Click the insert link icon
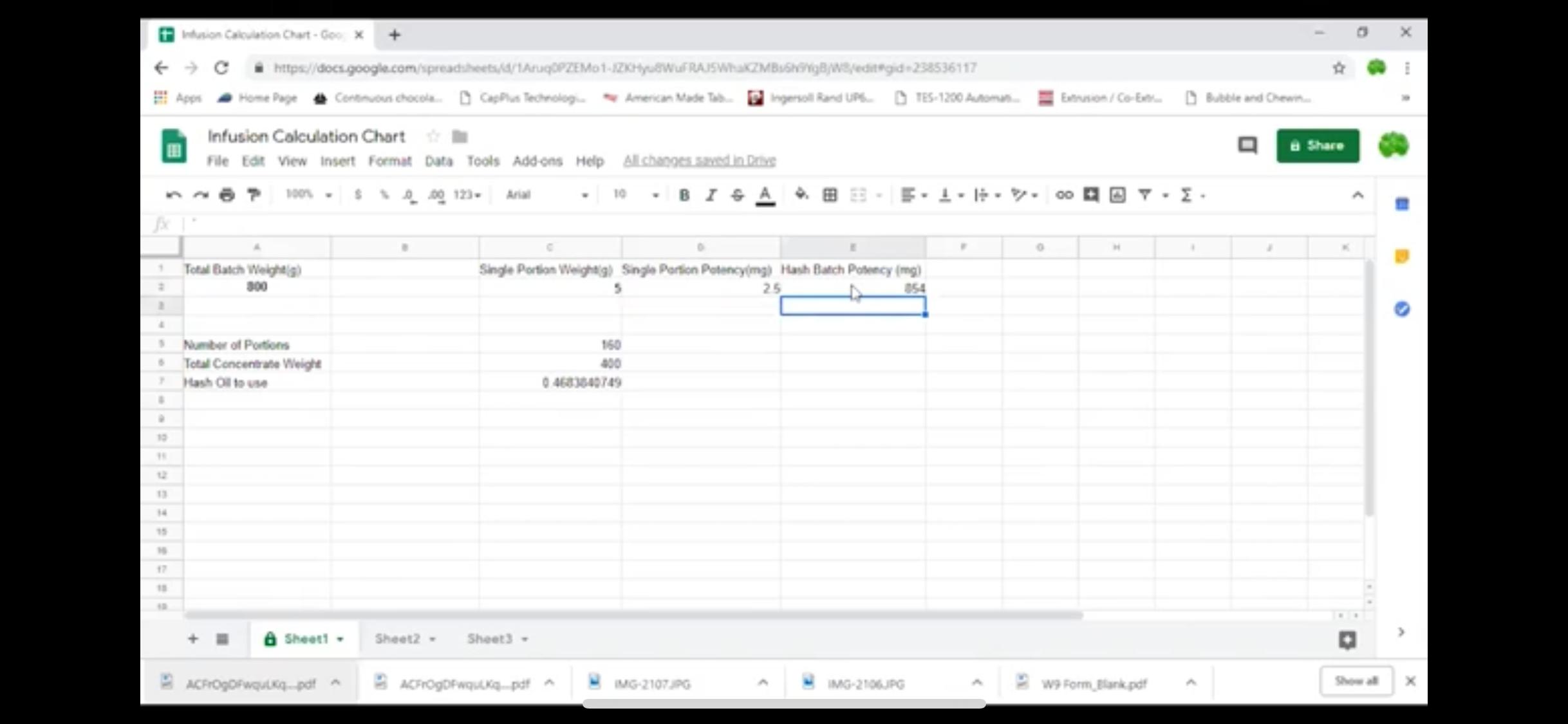The height and width of the screenshot is (724, 1568). pos(1064,194)
